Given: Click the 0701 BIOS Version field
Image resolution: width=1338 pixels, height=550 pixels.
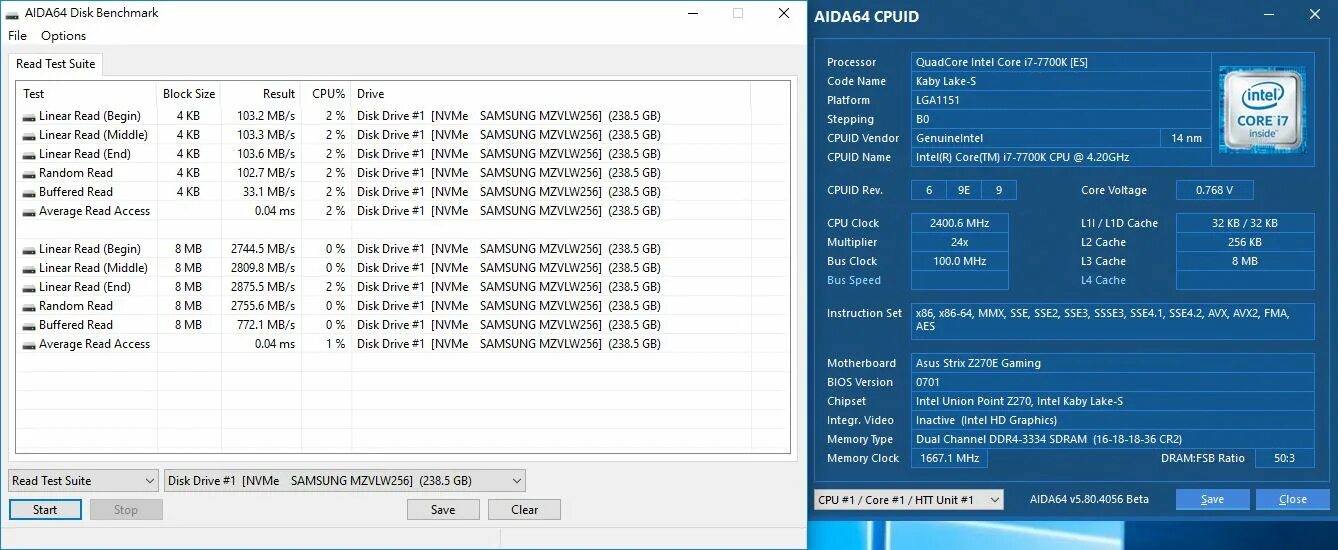Looking at the screenshot, I should coord(1112,382).
